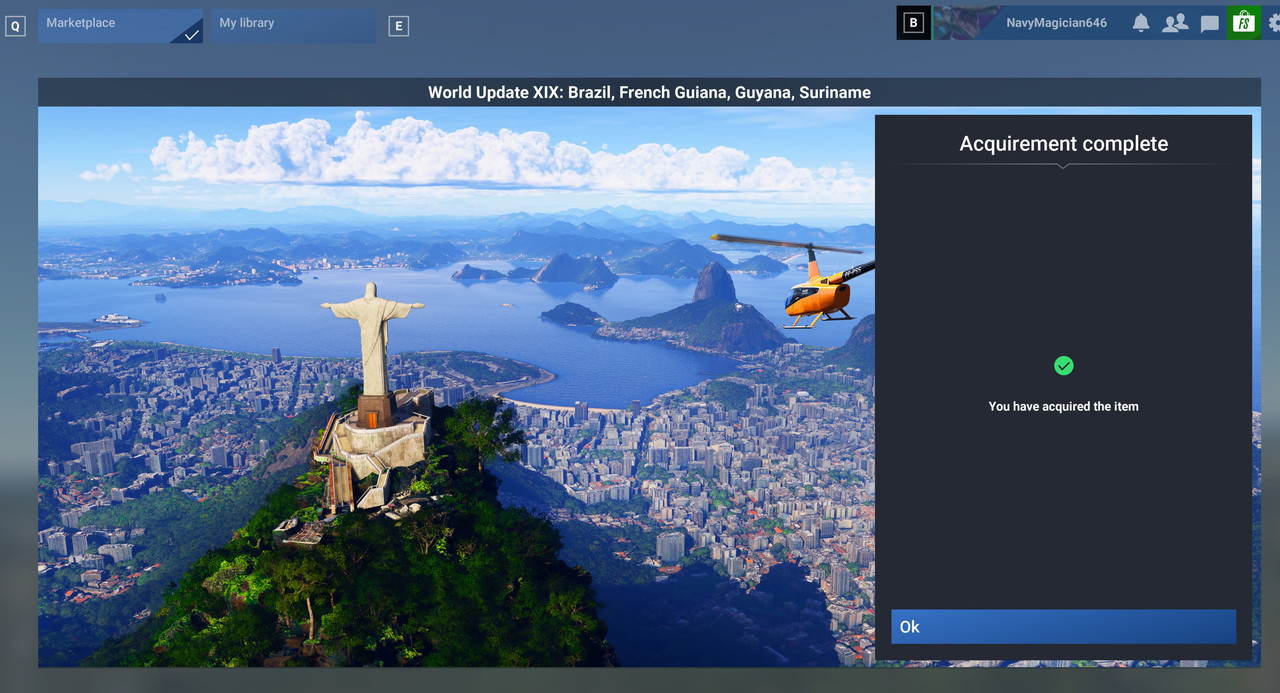Click the World Update XIX title bar
This screenshot has width=1280, height=693.
[649, 92]
